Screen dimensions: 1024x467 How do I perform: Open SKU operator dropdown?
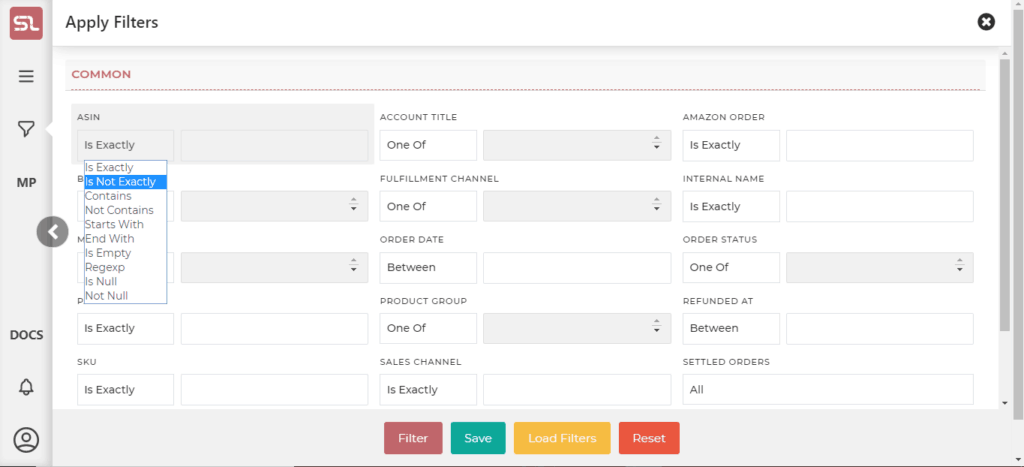[125, 389]
